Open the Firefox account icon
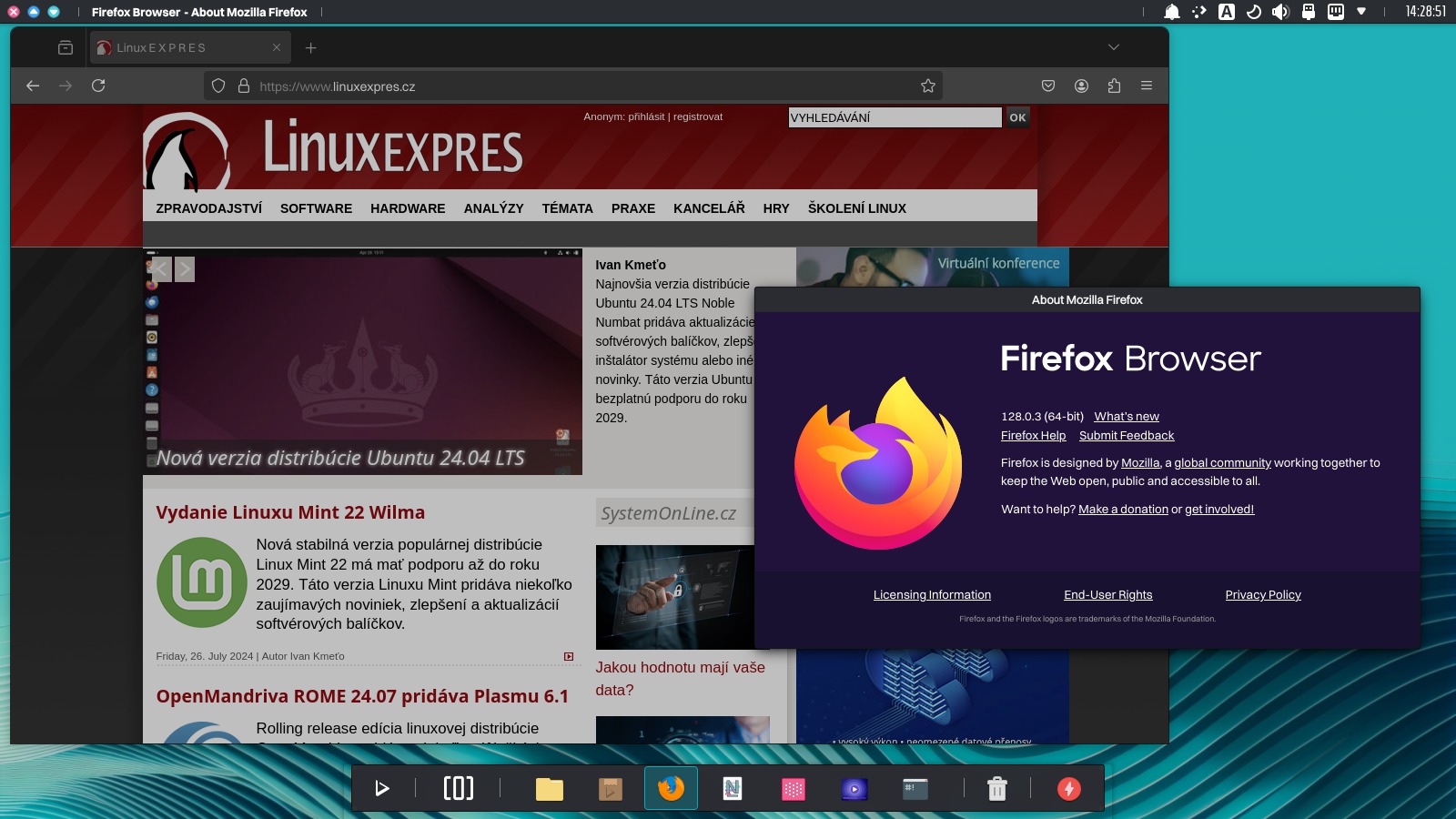Screen dimensions: 1456x819 point(1081,86)
